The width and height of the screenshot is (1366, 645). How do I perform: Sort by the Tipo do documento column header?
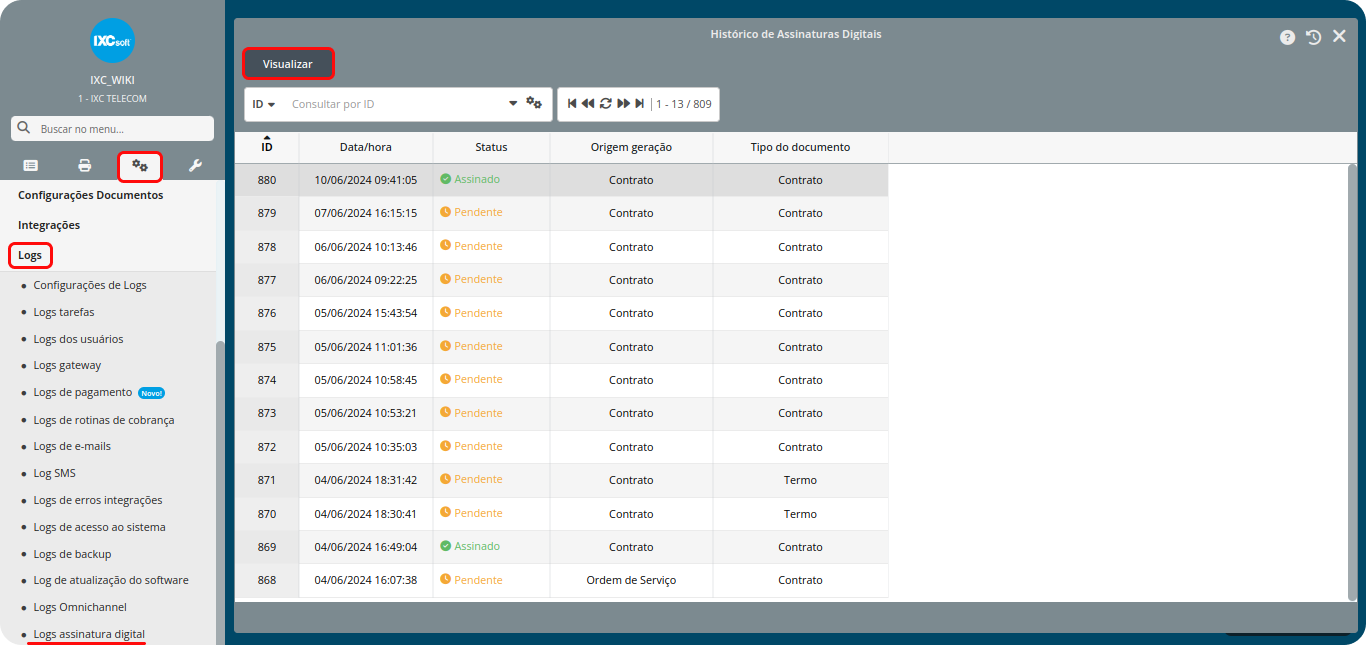800,147
